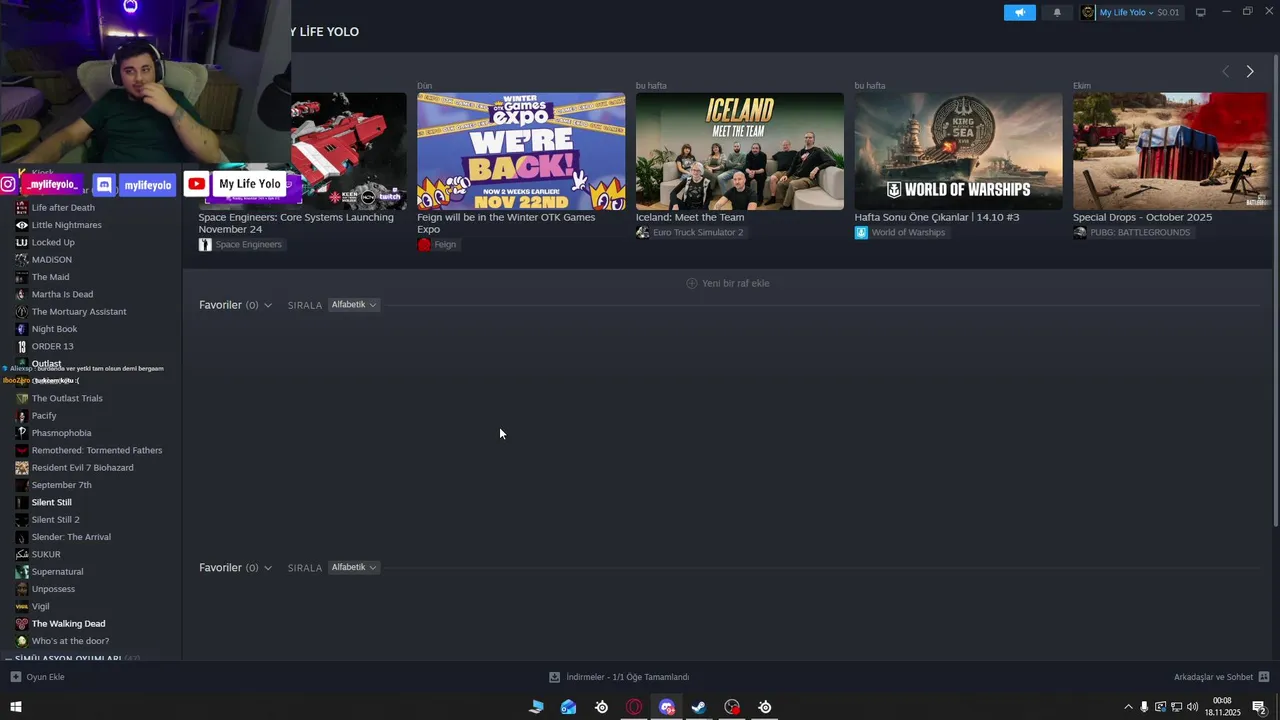Open the notifications bell

(1057, 12)
